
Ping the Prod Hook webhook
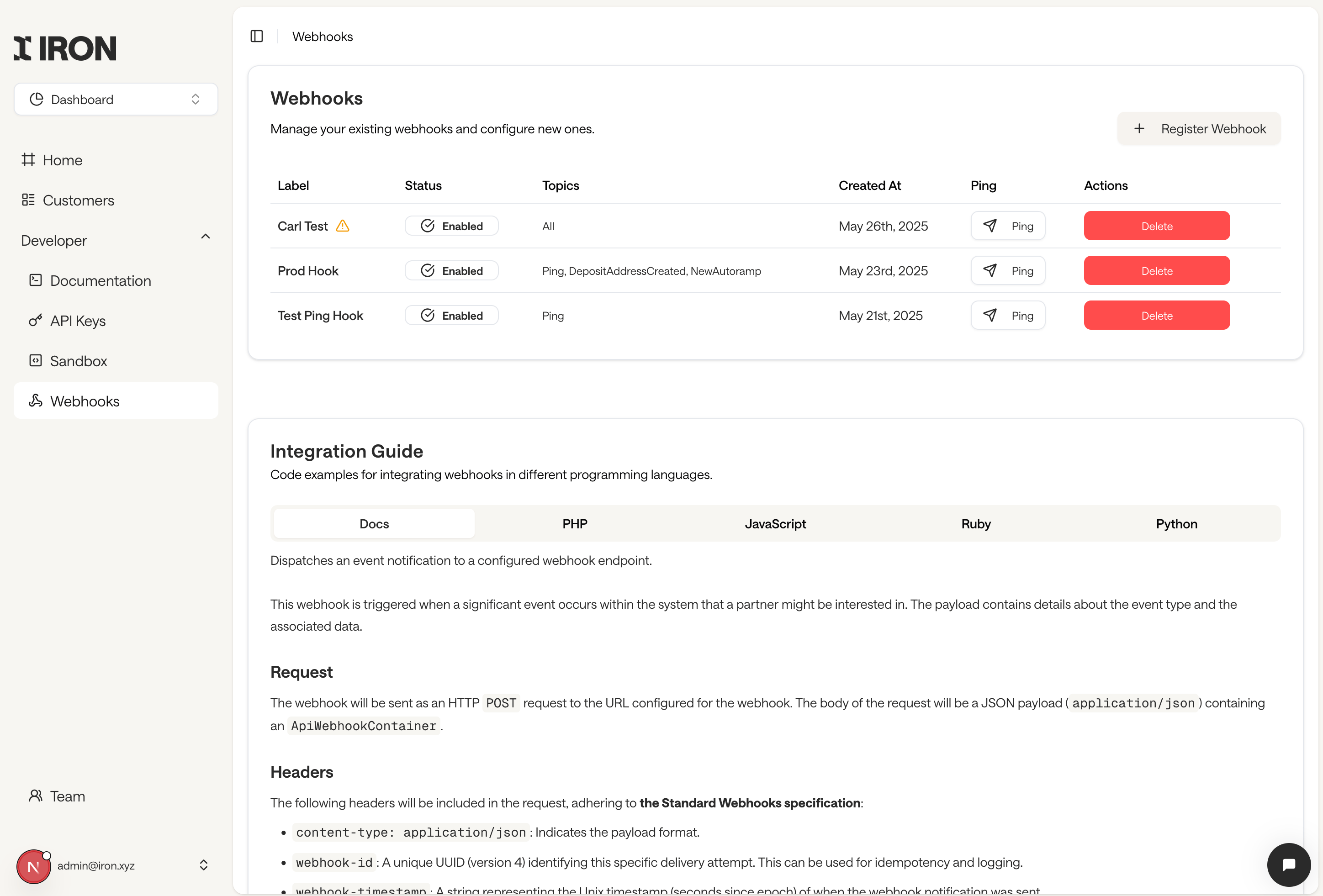[x=1008, y=271]
